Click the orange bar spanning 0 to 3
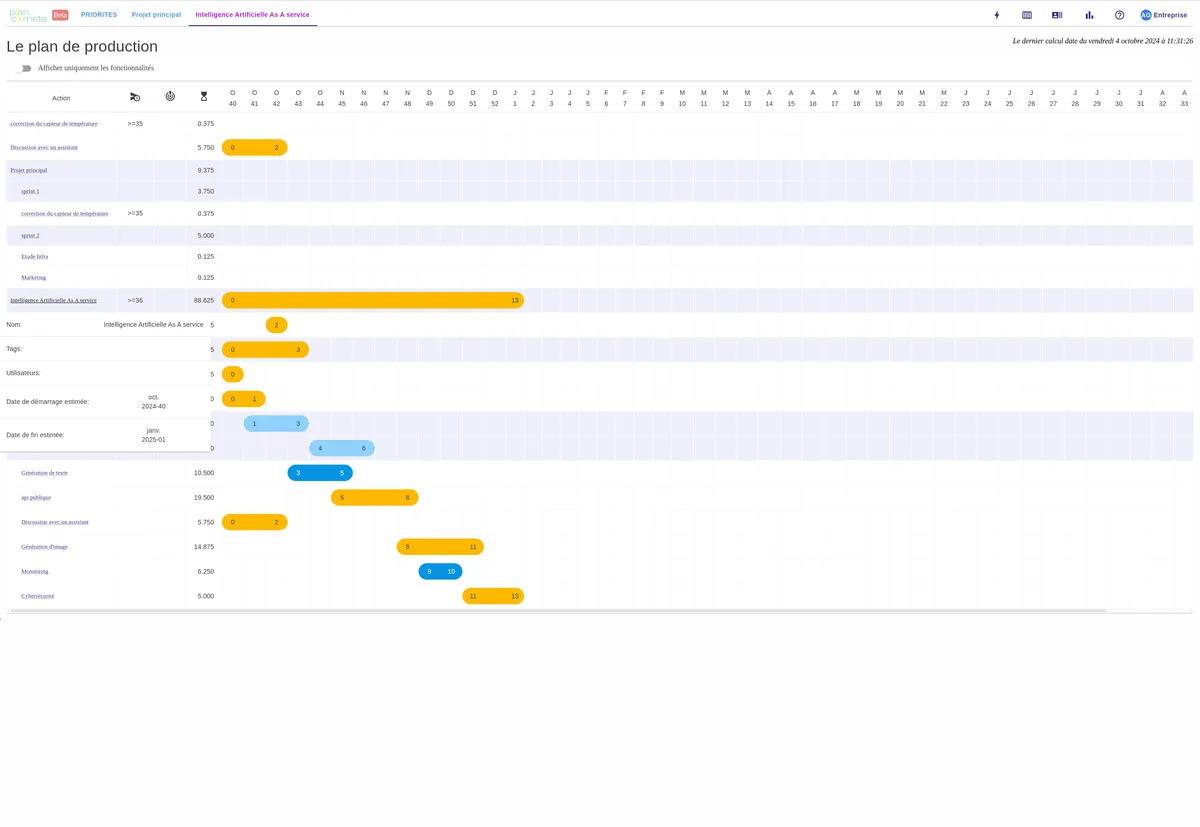This screenshot has width=1200, height=827. click(x=265, y=349)
